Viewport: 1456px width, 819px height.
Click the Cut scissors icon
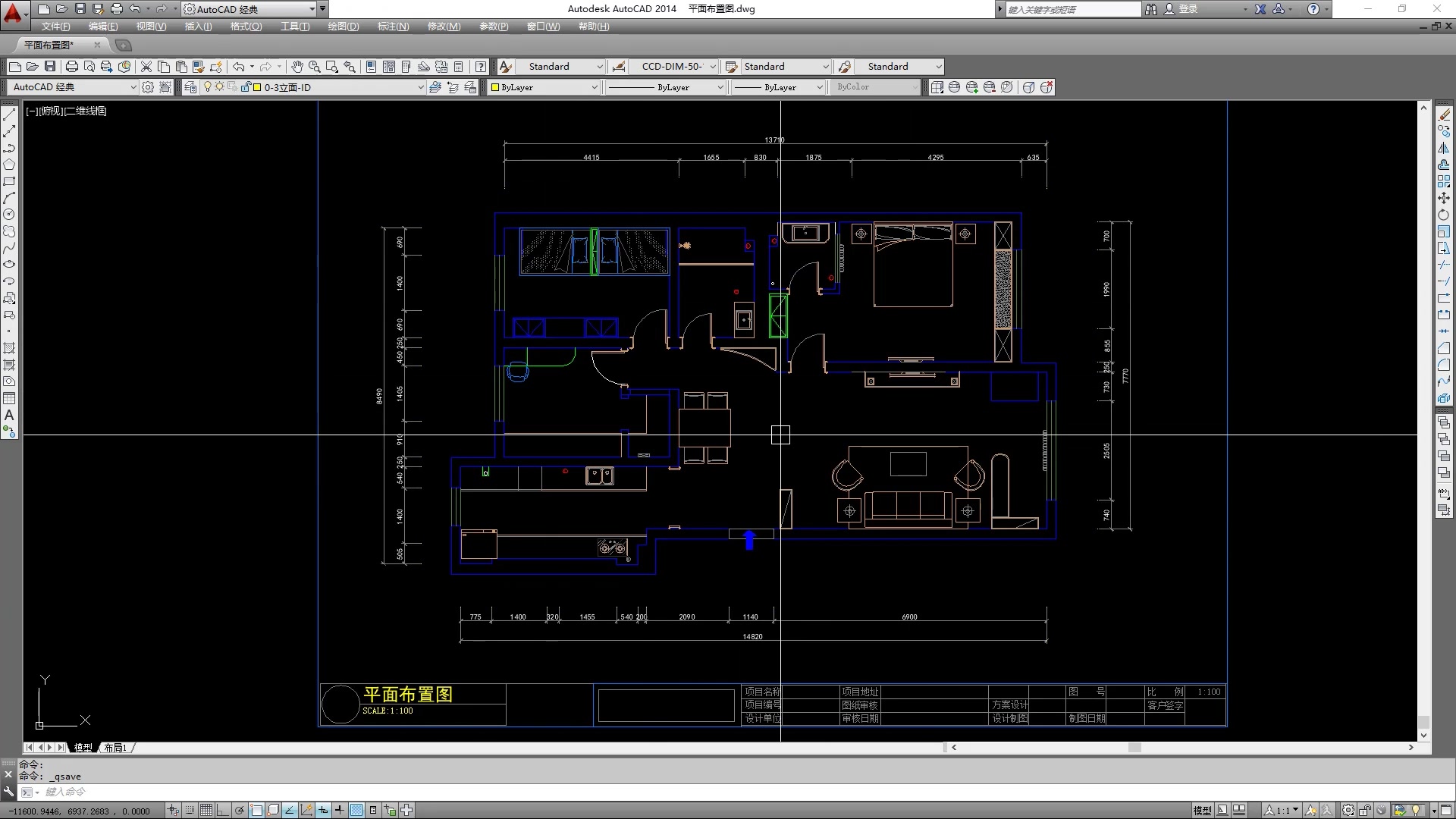point(146,67)
